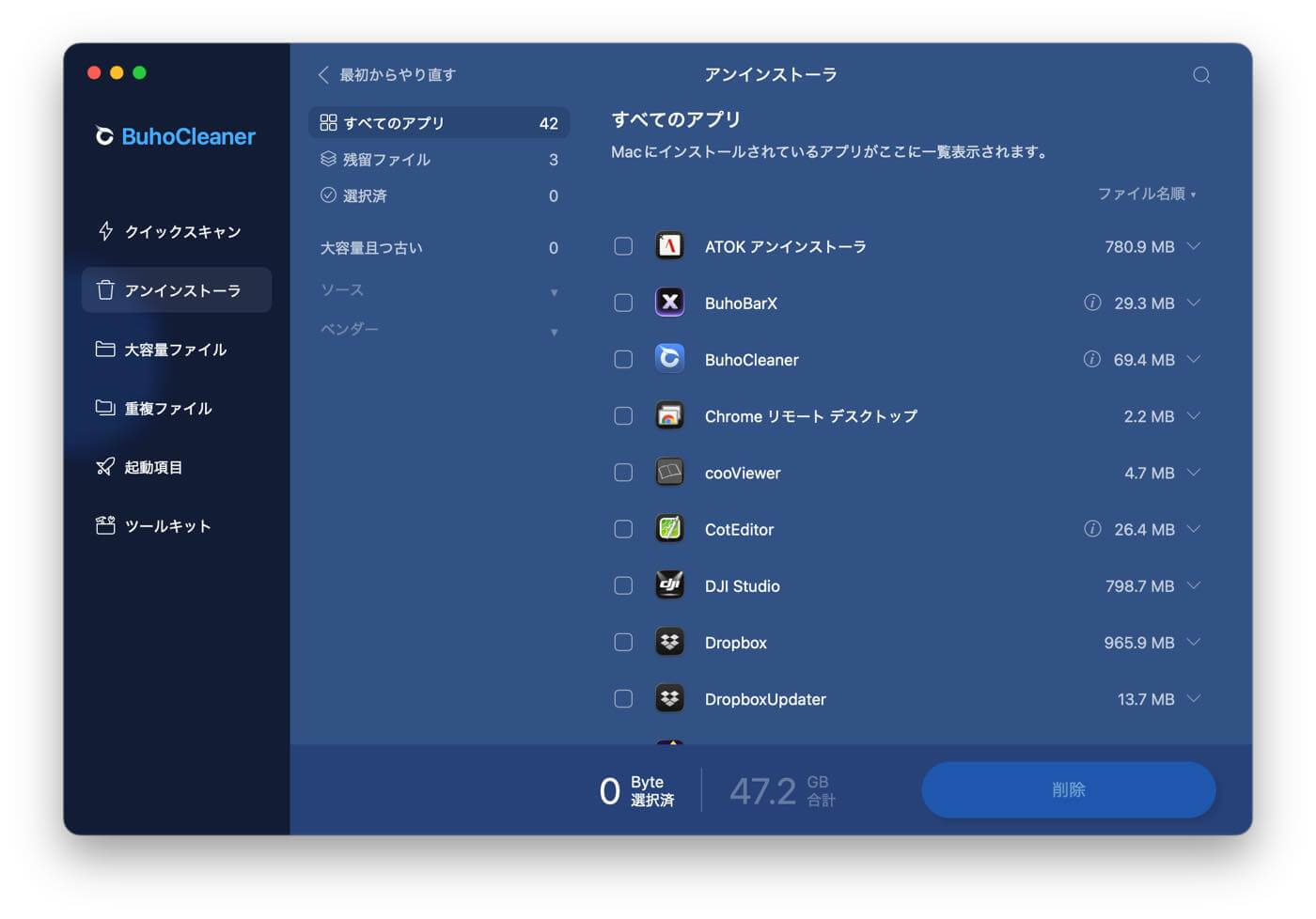Expand details for DJI Studio entry

tap(1194, 585)
